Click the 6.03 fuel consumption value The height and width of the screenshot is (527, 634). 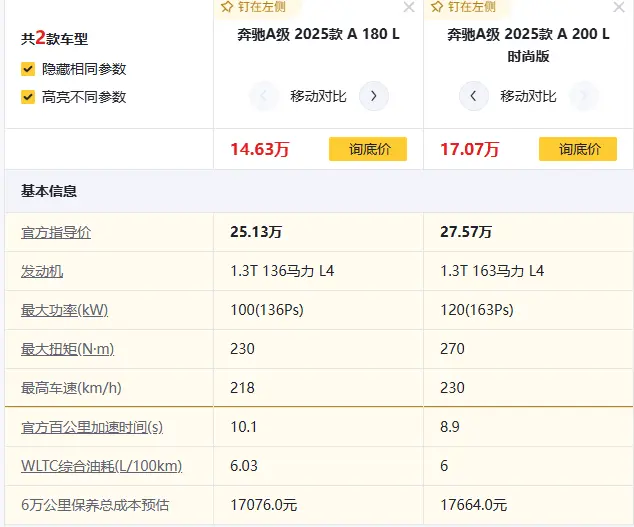click(244, 466)
